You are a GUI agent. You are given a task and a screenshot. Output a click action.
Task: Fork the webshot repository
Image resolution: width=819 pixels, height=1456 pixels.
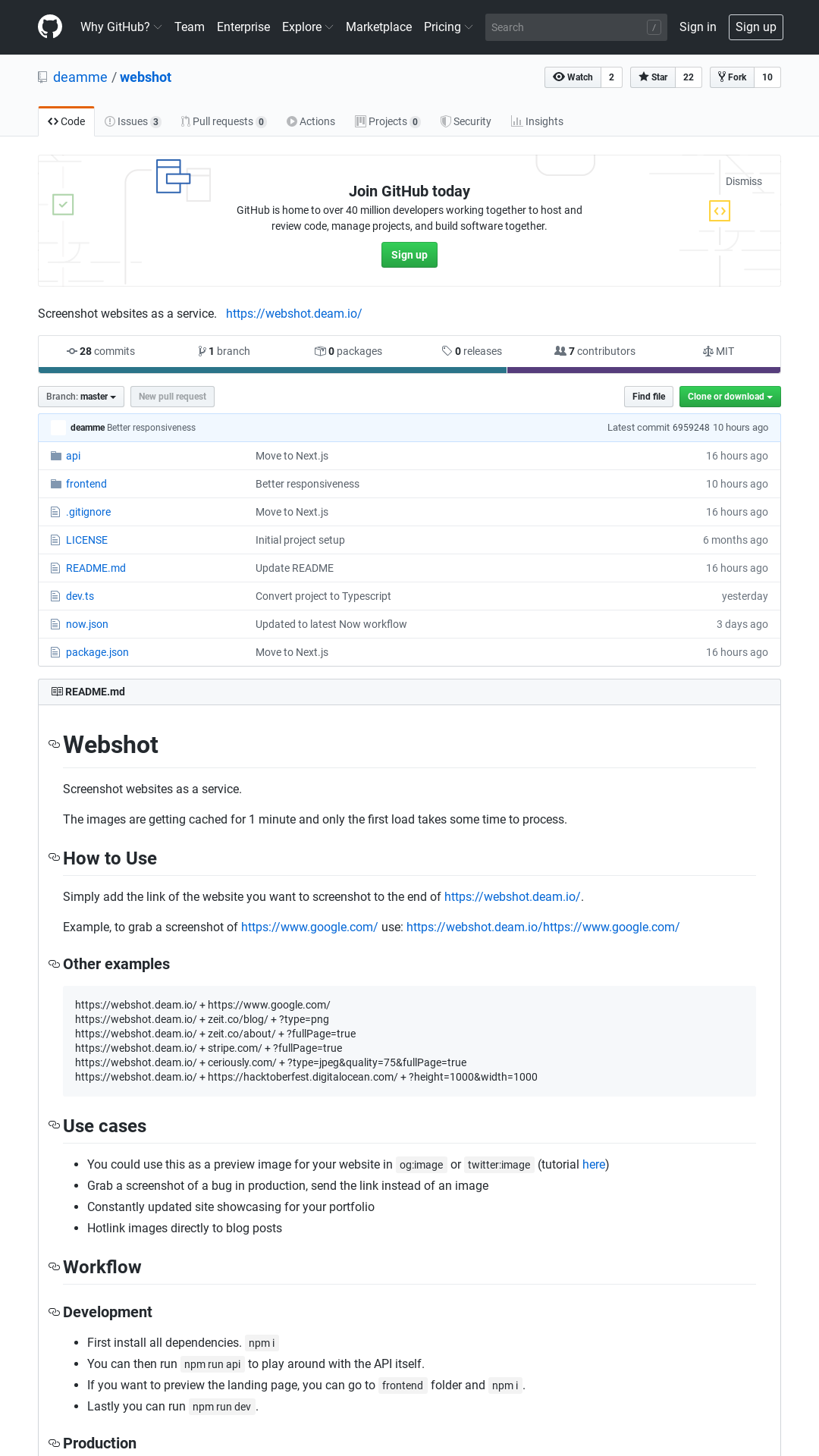(x=732, y=77)
